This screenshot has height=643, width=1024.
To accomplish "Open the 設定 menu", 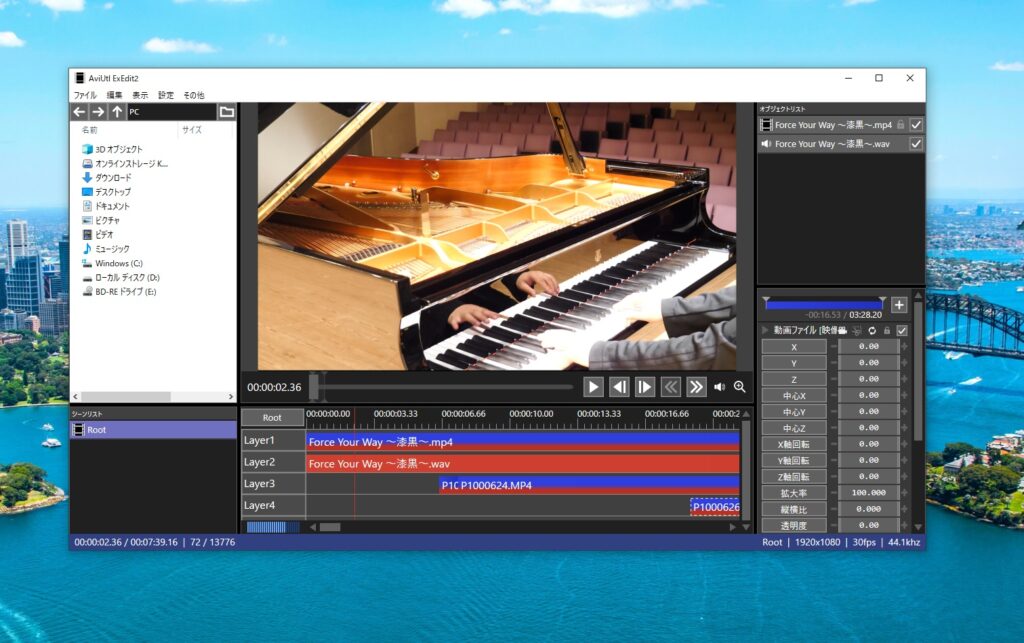I will tap(166, 95).
